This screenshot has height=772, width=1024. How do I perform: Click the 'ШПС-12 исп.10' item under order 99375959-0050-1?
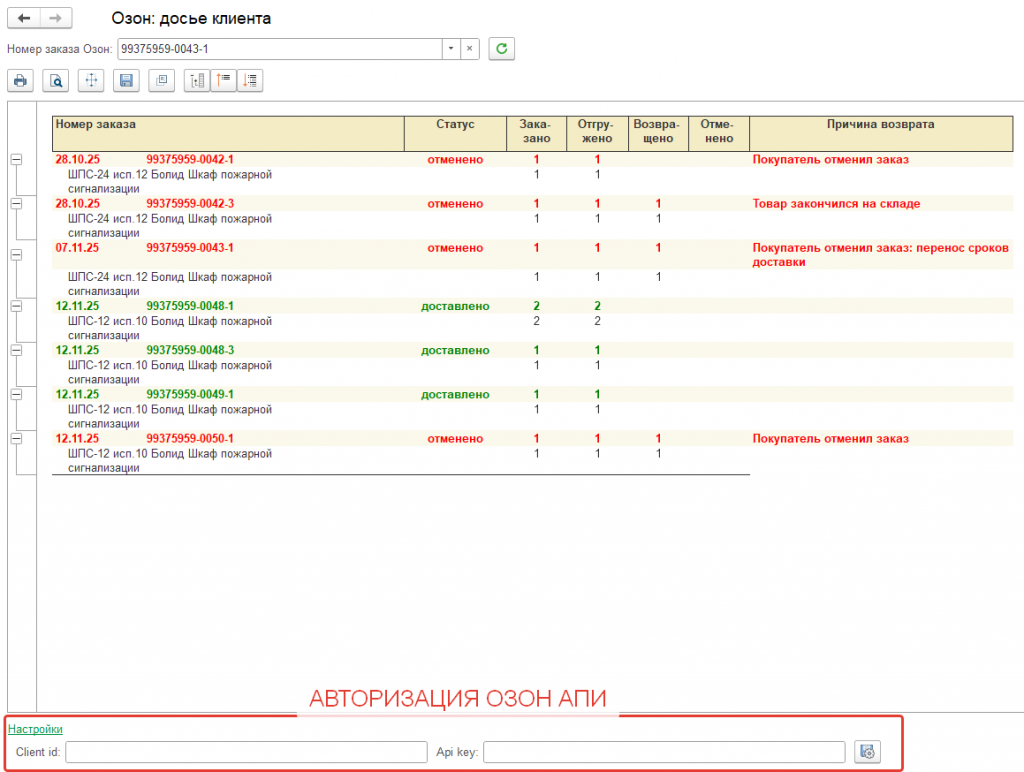pyautogui.click(x=170, y=460)
